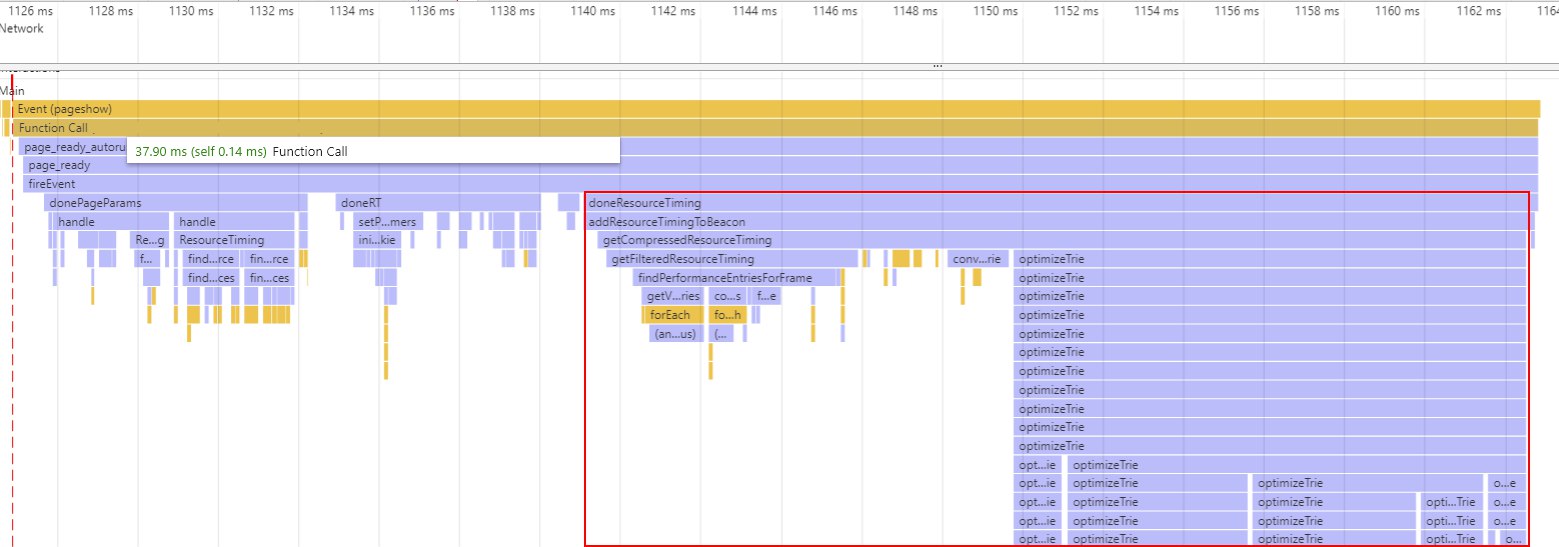Select the yellow forEach bar
Viewport: 1559px width, 547px height.
coord(673,315)
